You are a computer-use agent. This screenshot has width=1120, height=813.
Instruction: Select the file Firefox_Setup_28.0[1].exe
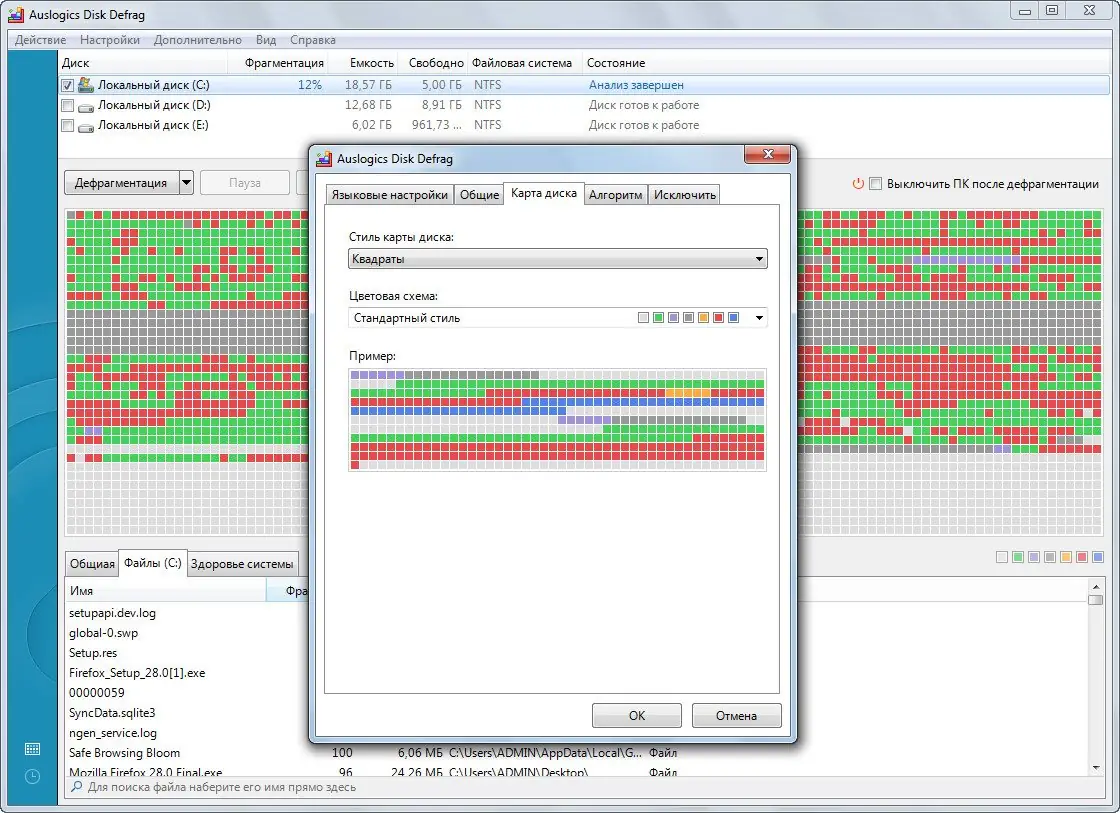(x=137, y=673)
